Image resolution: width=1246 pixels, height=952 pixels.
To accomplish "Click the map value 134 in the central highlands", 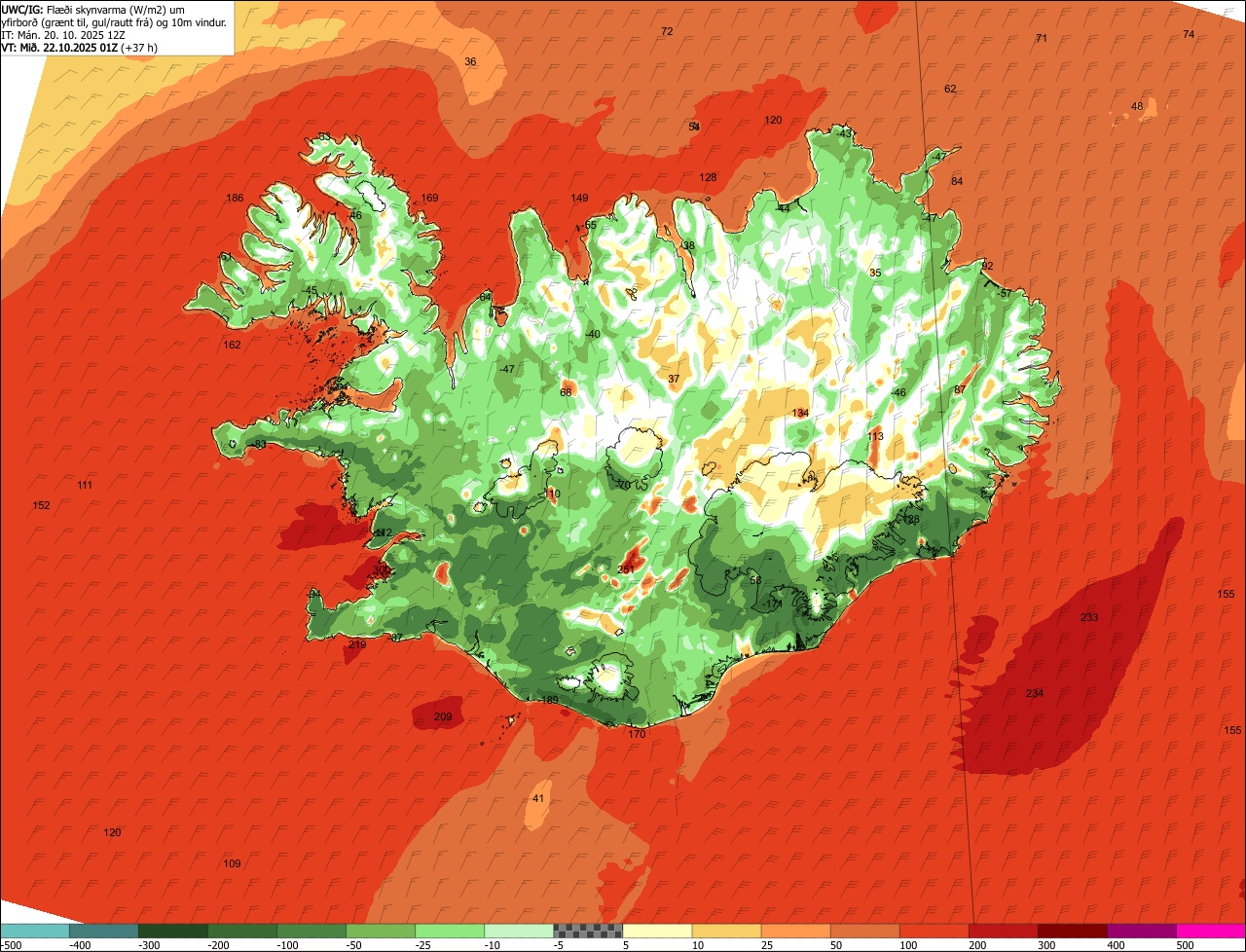I will click(x=800, y=414).
